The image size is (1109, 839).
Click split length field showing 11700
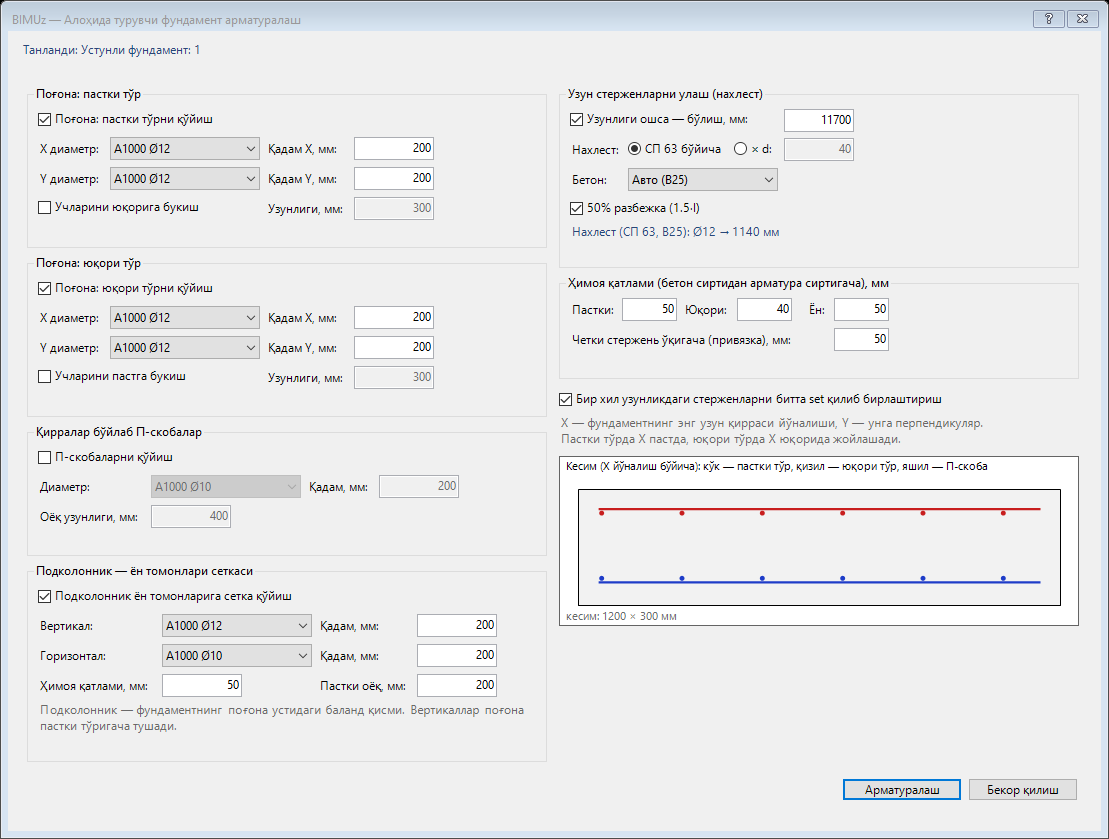tap(819, 120)
